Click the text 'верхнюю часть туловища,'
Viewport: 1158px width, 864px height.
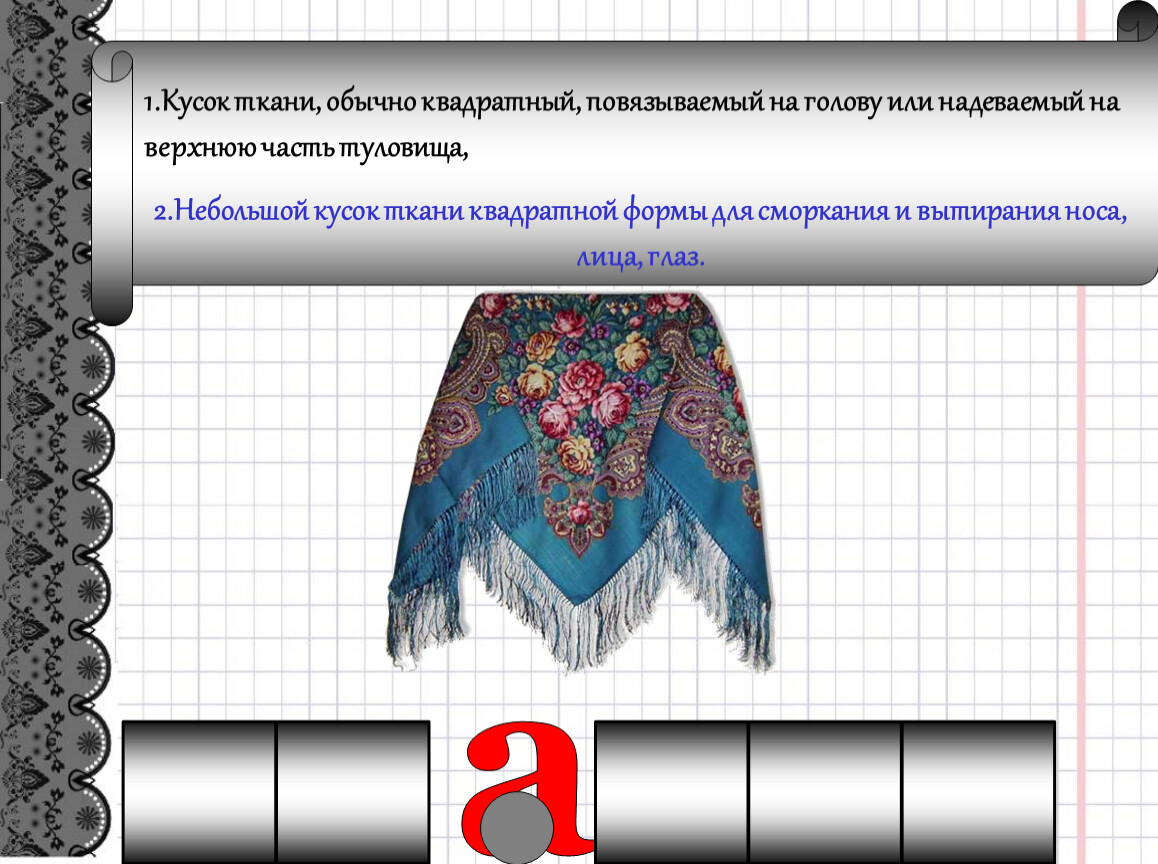pyautogui.click(x=306, y=148)
